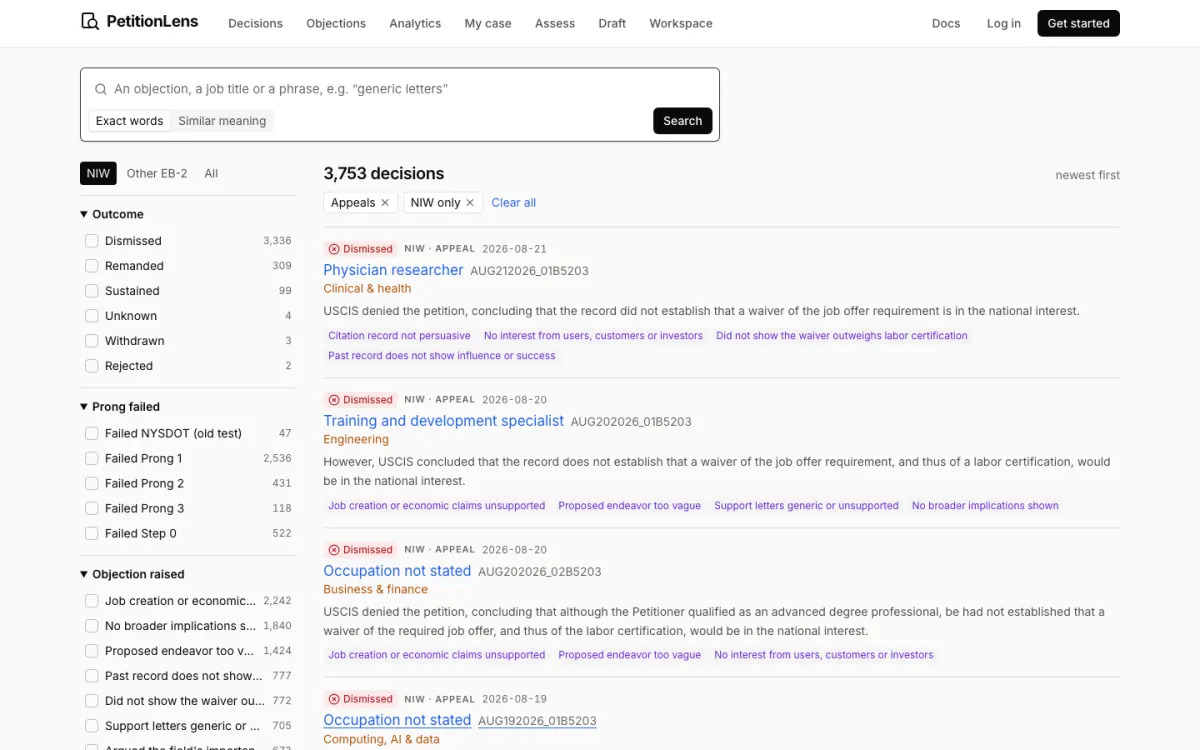Viewport: 1200px width, 750px height.
Task: Click the Engineering category label
Action: [x=356, y=439]
